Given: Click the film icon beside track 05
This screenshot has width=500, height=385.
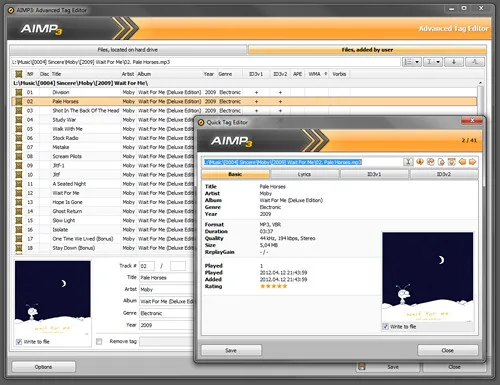Looking at the screenshot, I should (x=19, y=129).
